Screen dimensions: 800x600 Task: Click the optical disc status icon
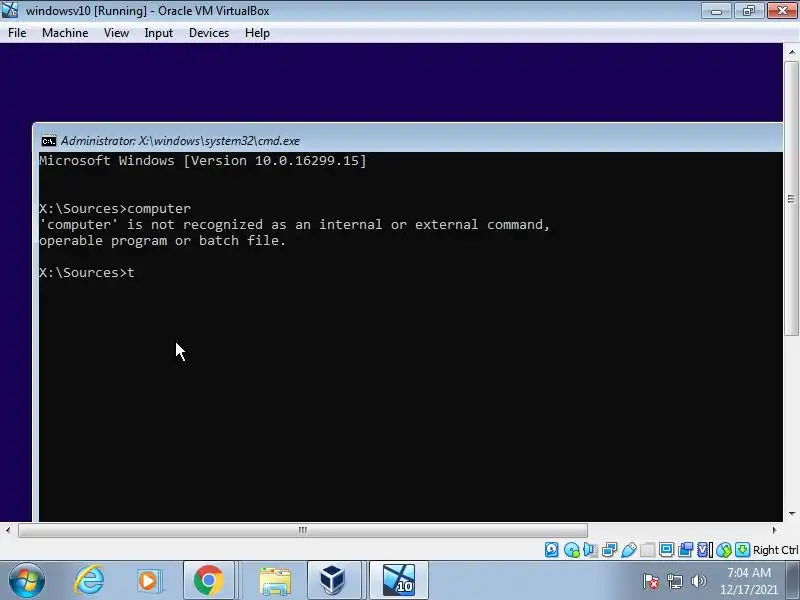571,549
